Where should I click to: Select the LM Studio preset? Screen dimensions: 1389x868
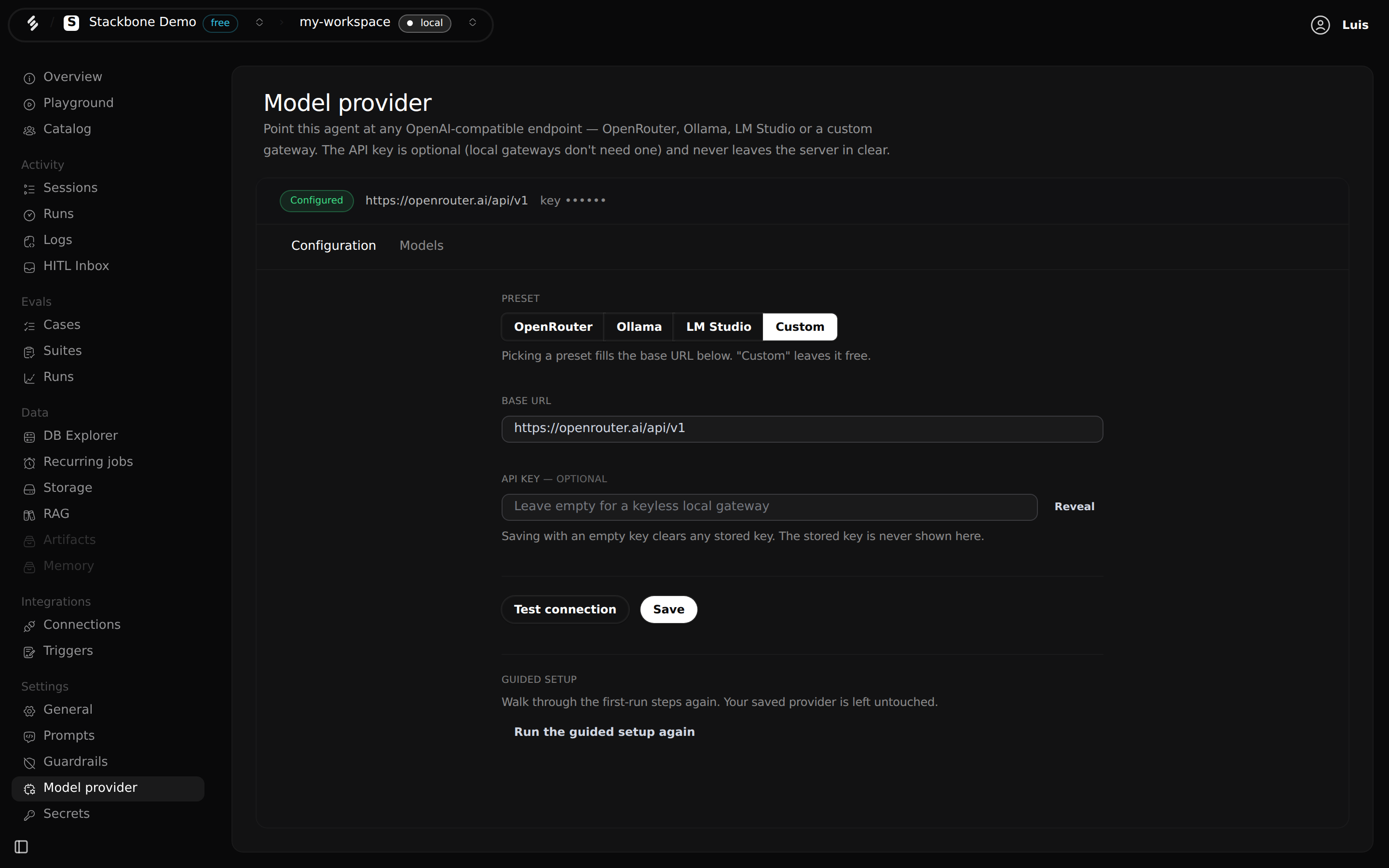tap(718, 326)
